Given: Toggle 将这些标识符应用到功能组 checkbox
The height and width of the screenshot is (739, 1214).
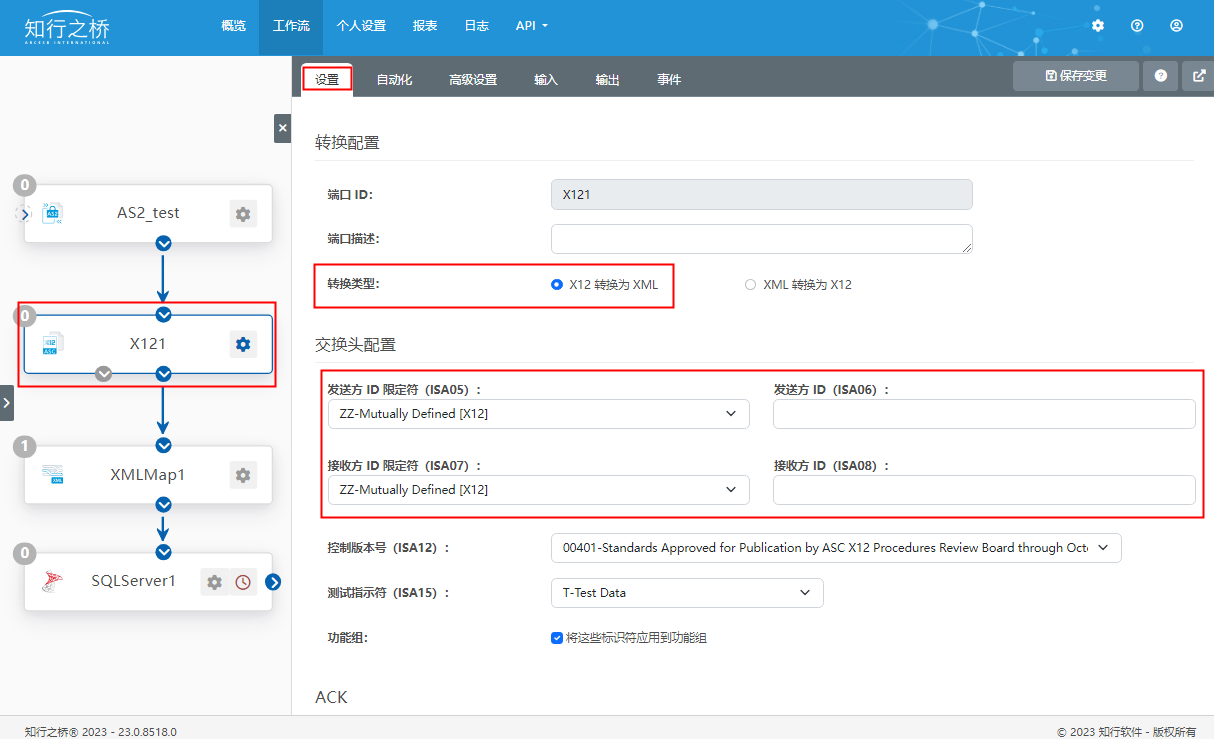Looking at the screenshot, I should click(x=557, y=638).
